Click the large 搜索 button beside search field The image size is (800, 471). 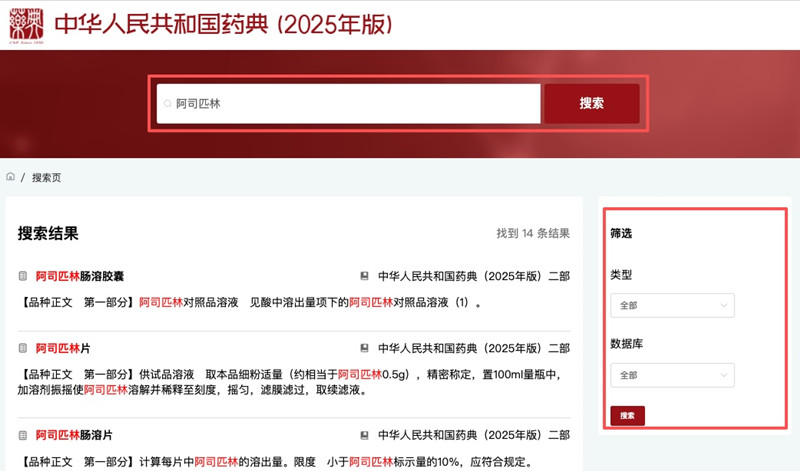pos(592,104)
